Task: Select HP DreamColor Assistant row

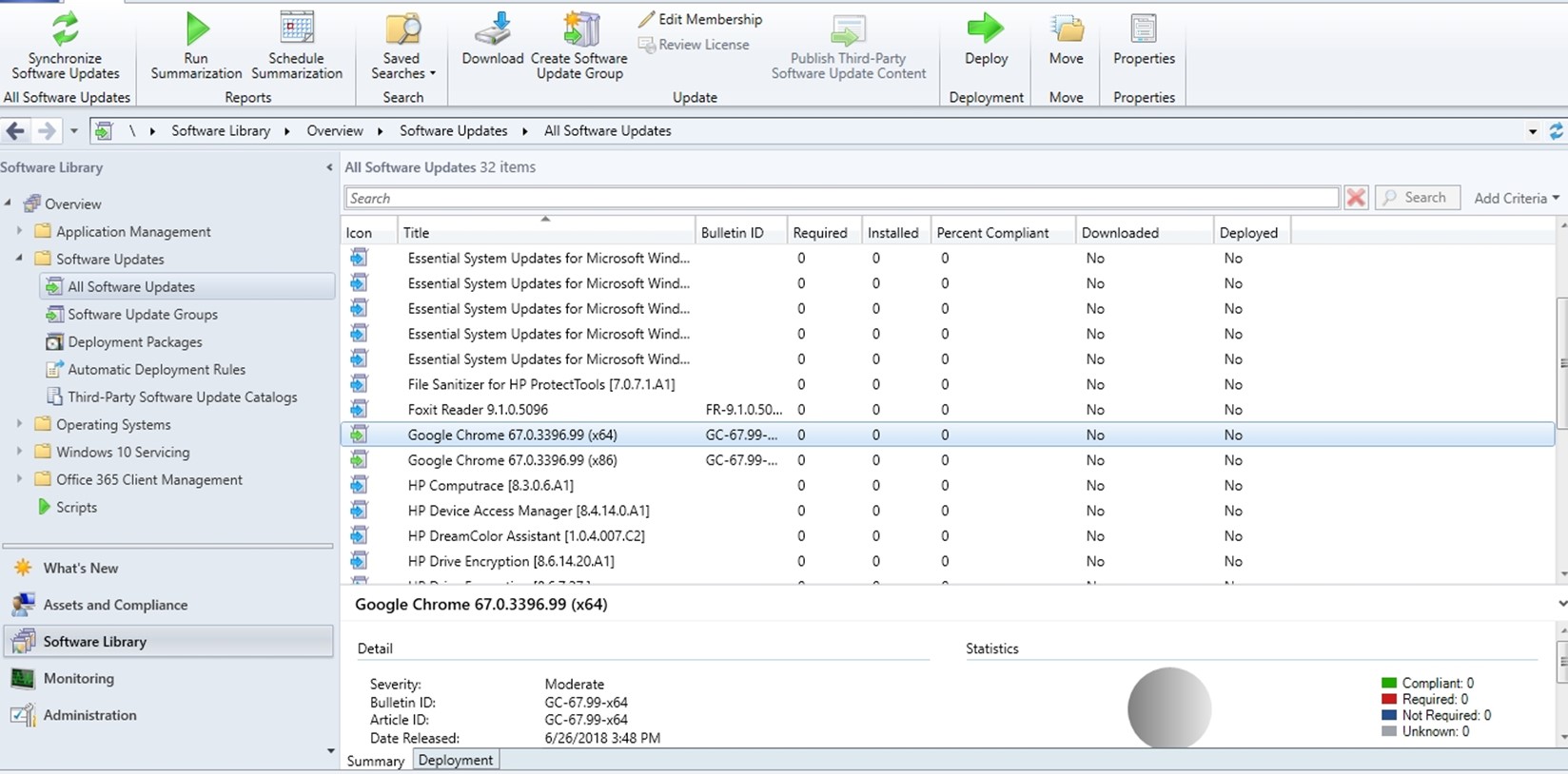Action: pyautogui.click(x=948, y=536)
